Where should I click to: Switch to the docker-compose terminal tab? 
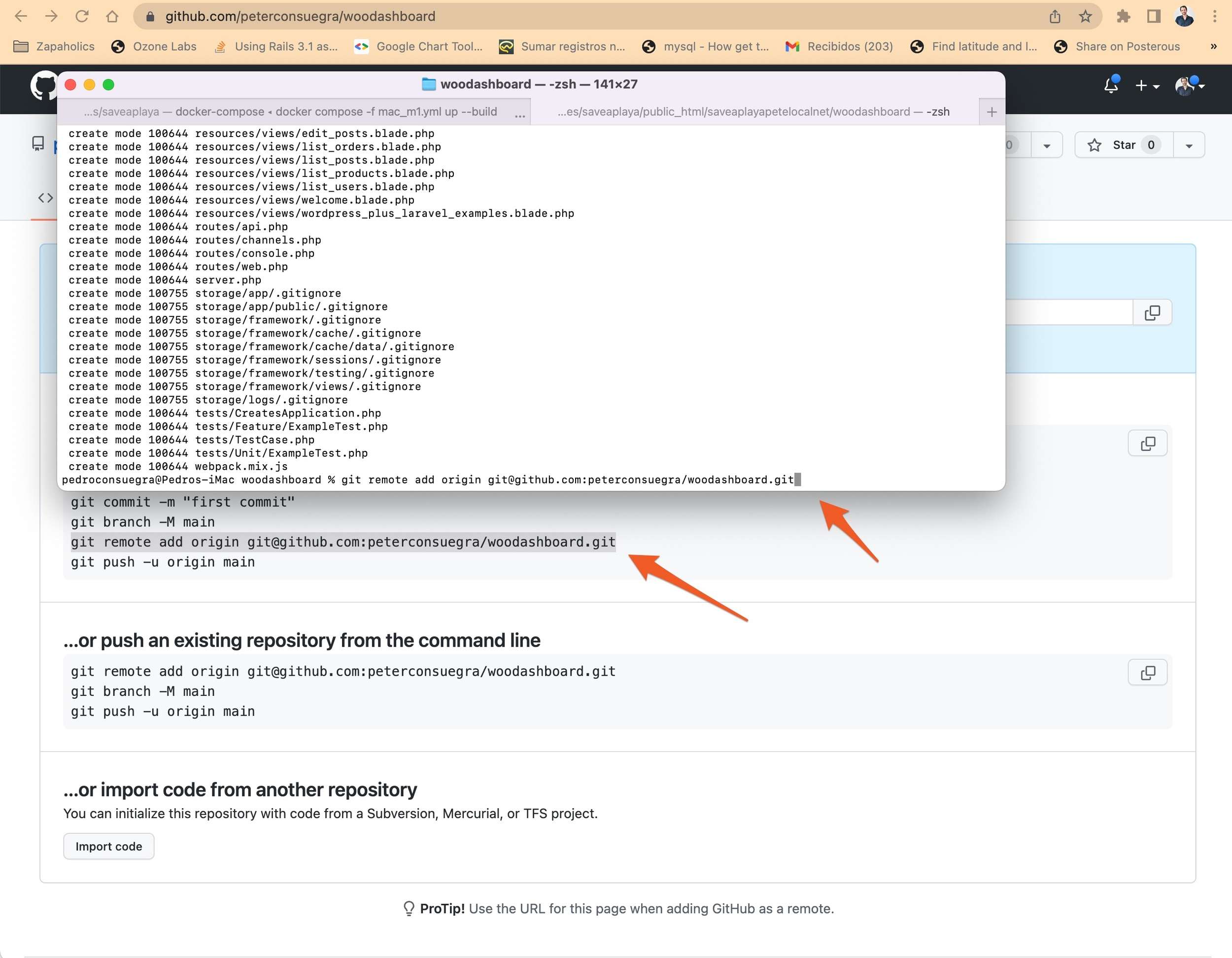291,112
